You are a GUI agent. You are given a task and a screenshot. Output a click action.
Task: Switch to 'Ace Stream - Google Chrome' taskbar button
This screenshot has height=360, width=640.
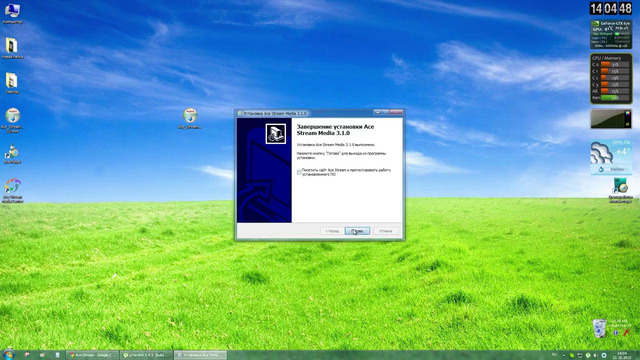(93, 355)
